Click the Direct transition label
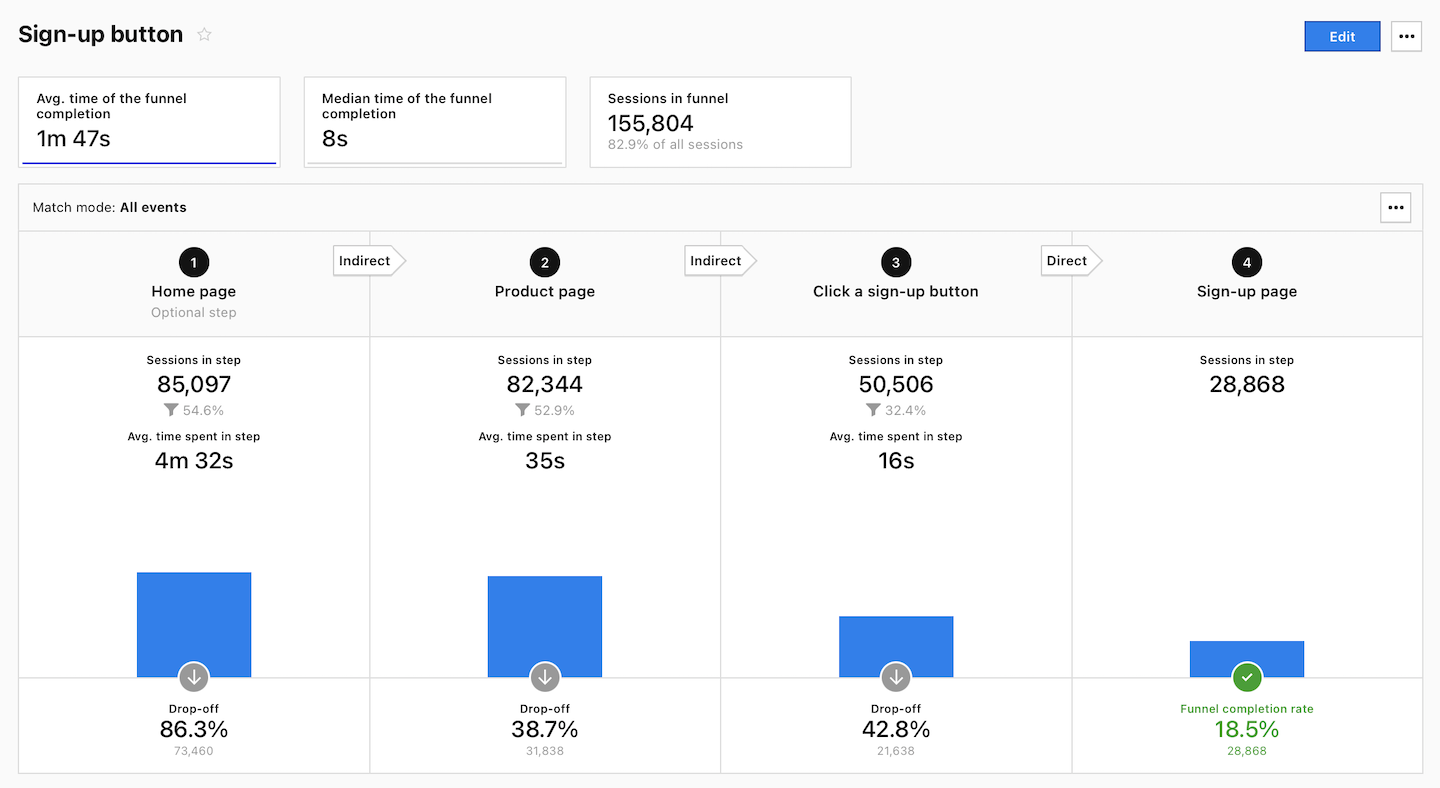This screenshot has width=1440, height=788. [x=1068, y=261]
